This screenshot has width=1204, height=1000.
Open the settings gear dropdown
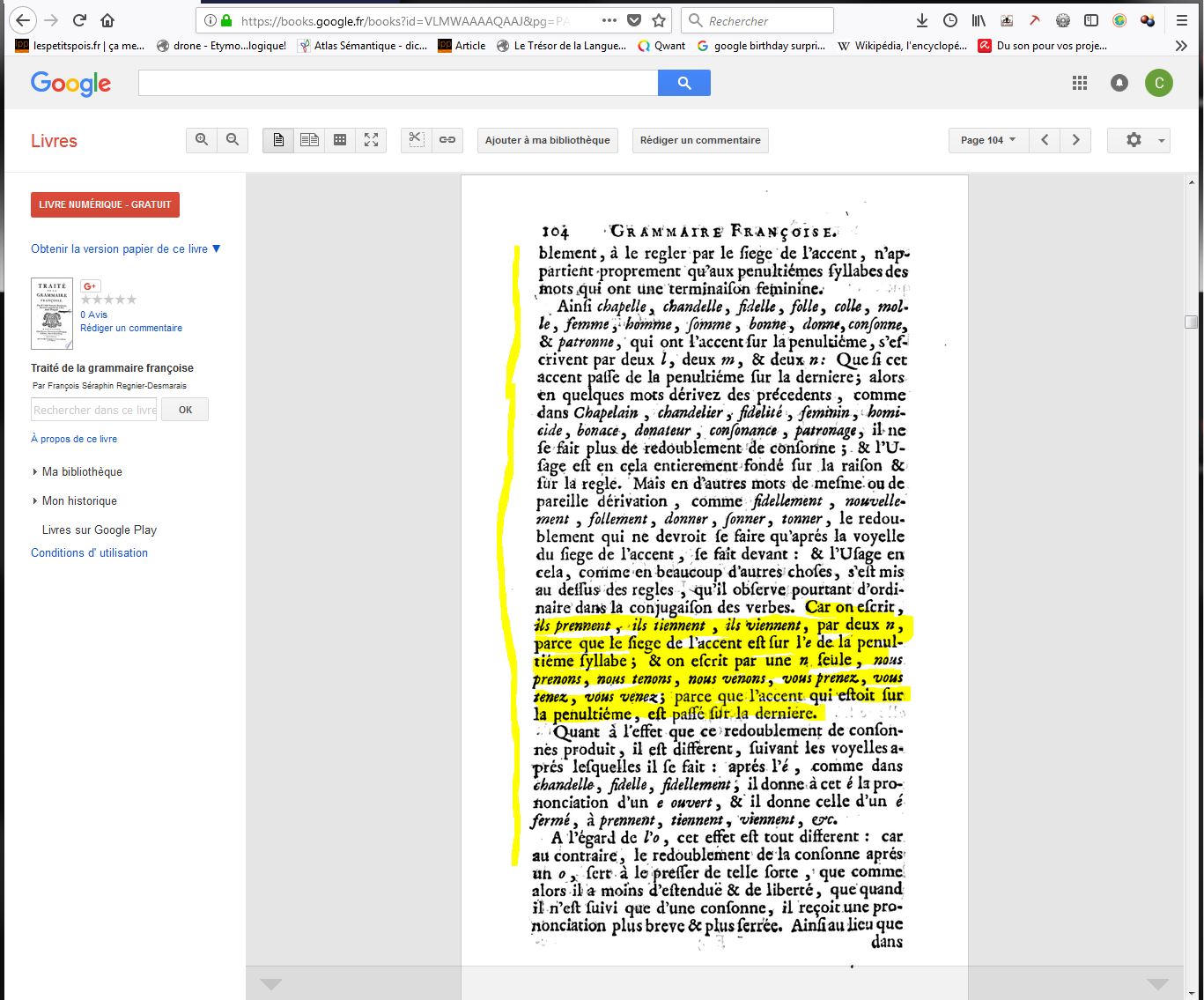tap(1138, 140)
